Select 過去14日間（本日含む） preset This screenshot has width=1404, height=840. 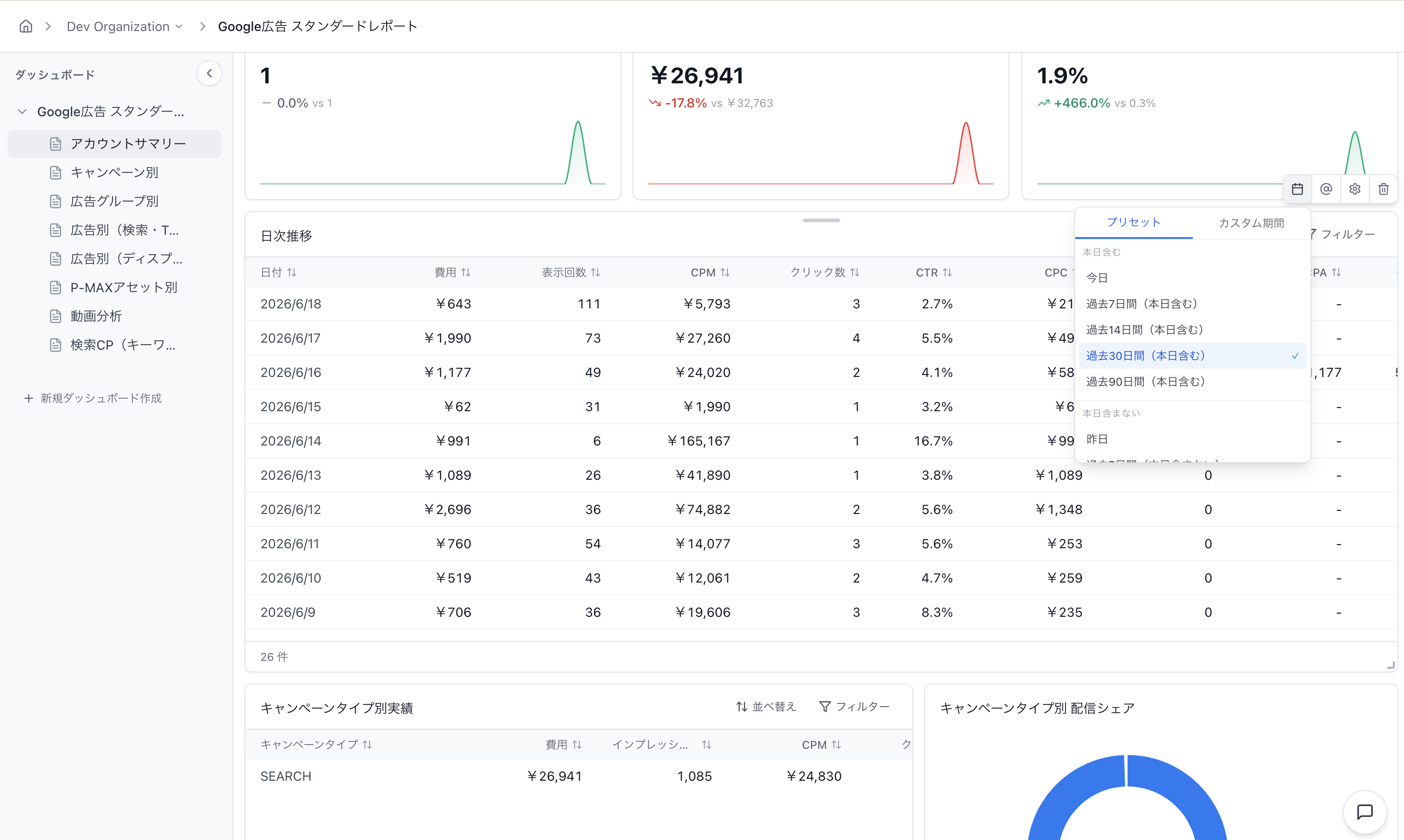pos(1192,330)
